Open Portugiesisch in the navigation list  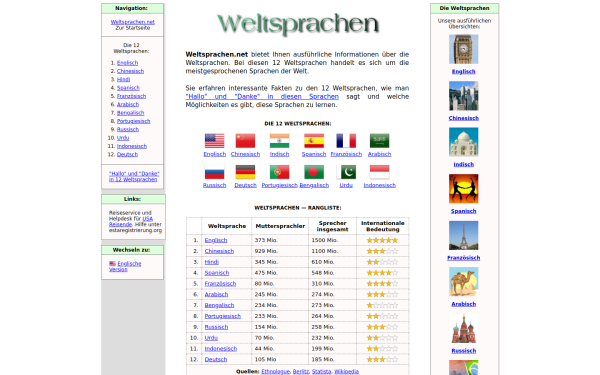(134, 121)
